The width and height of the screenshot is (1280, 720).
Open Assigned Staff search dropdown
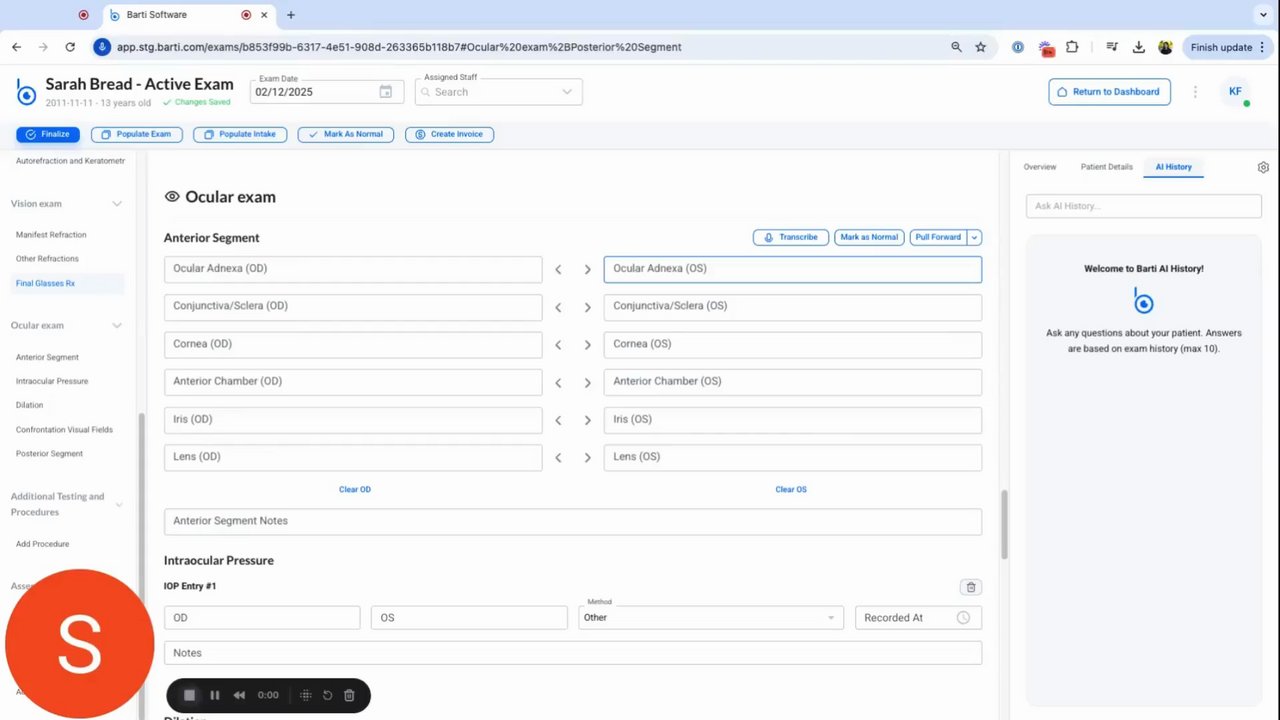[x=498, y=92]
